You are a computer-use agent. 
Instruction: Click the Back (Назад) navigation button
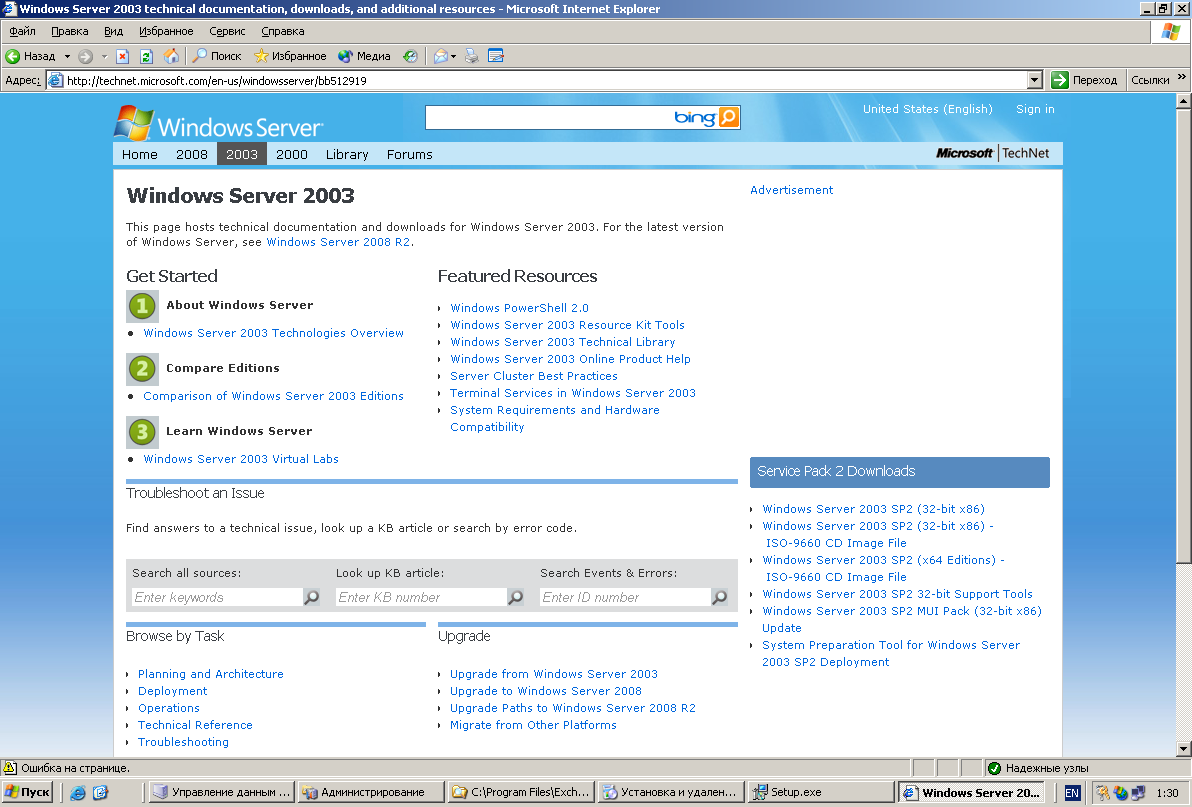pos(31,56)
